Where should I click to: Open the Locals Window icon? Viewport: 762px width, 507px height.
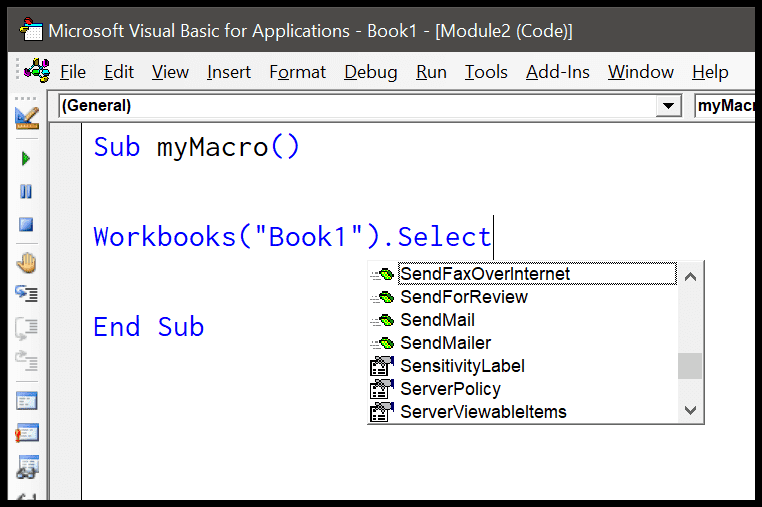27,401
